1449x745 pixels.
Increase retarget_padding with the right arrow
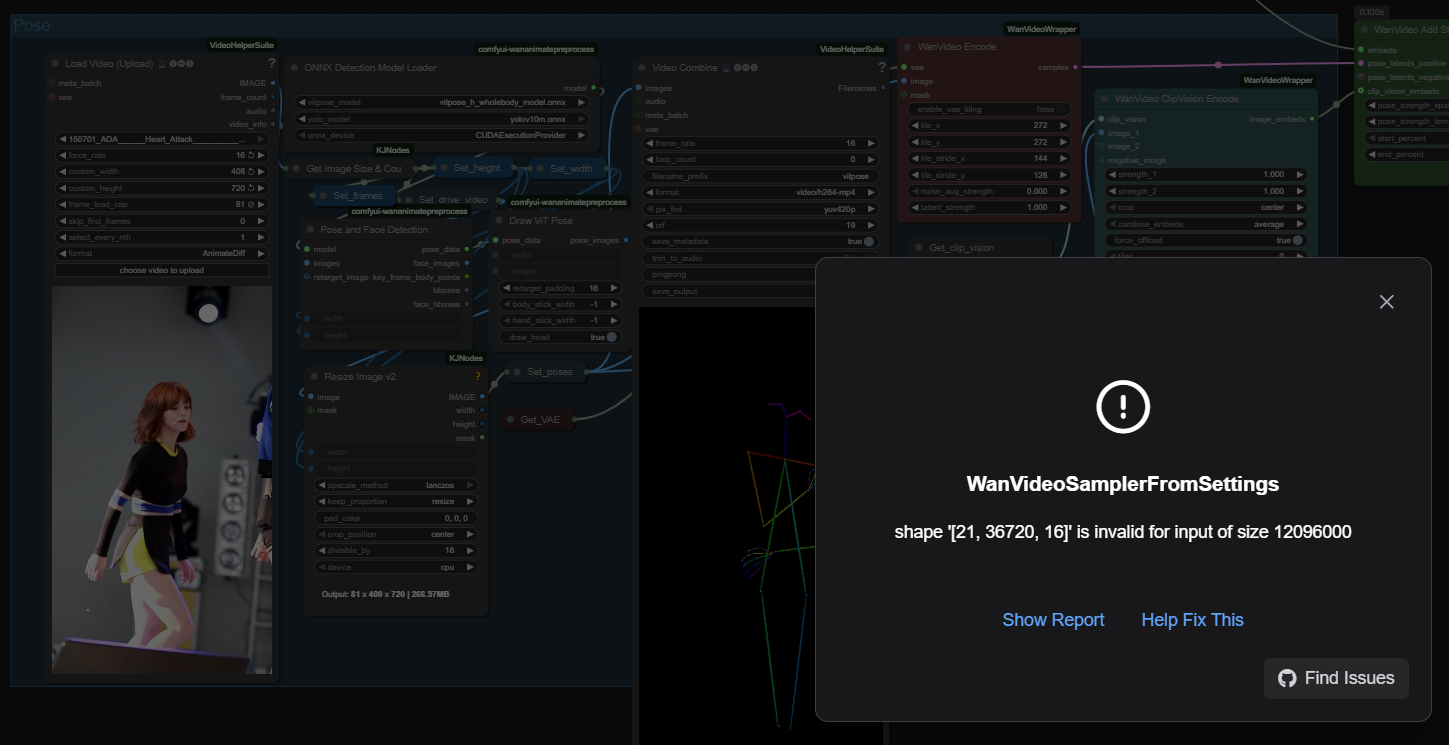pos(612,288)
